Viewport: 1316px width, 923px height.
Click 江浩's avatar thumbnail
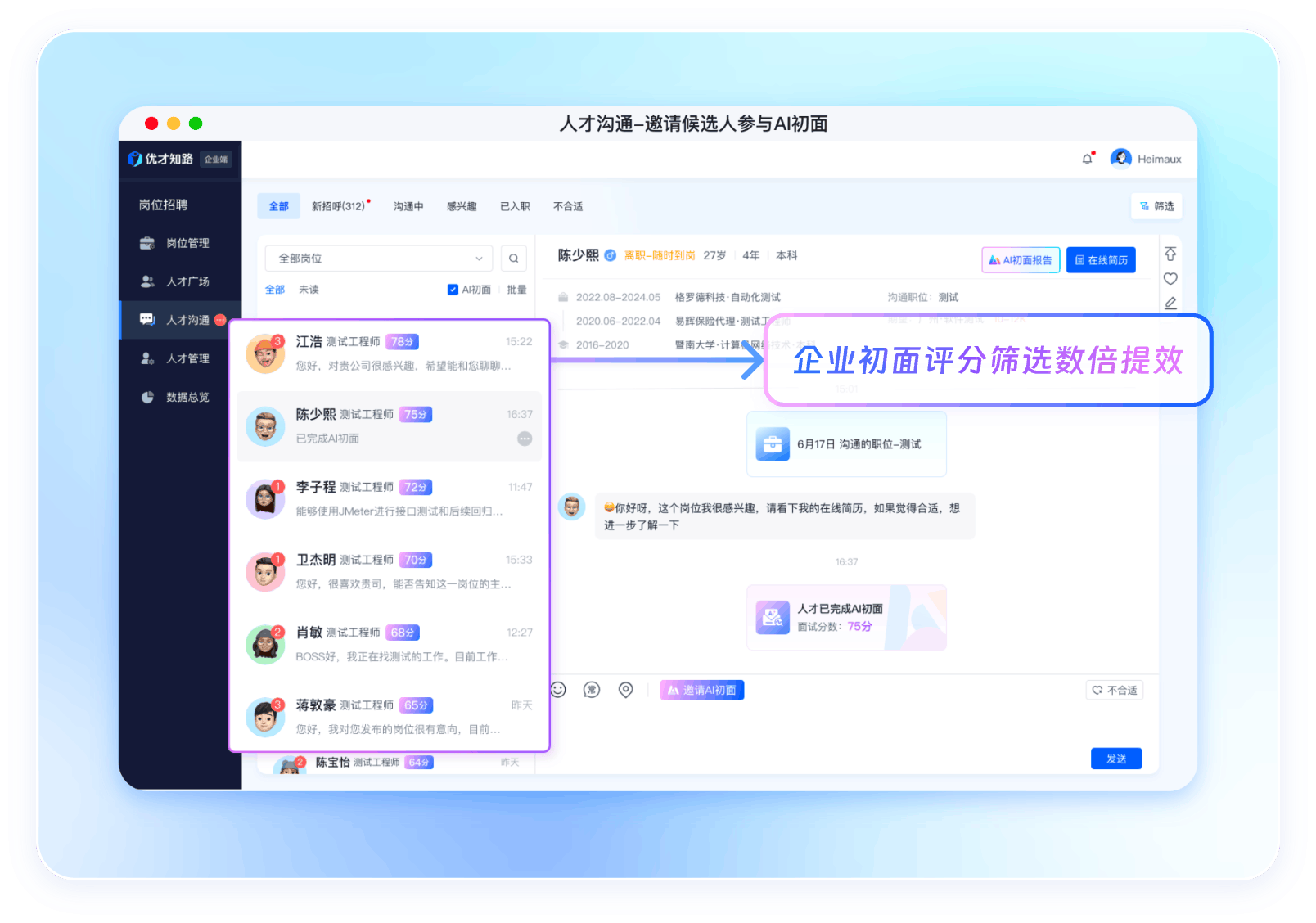265,353
